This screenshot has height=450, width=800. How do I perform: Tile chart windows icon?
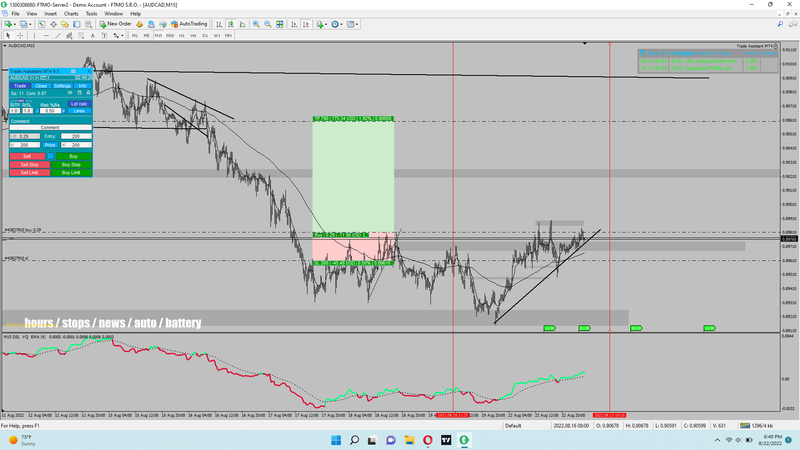pos(280,24)
